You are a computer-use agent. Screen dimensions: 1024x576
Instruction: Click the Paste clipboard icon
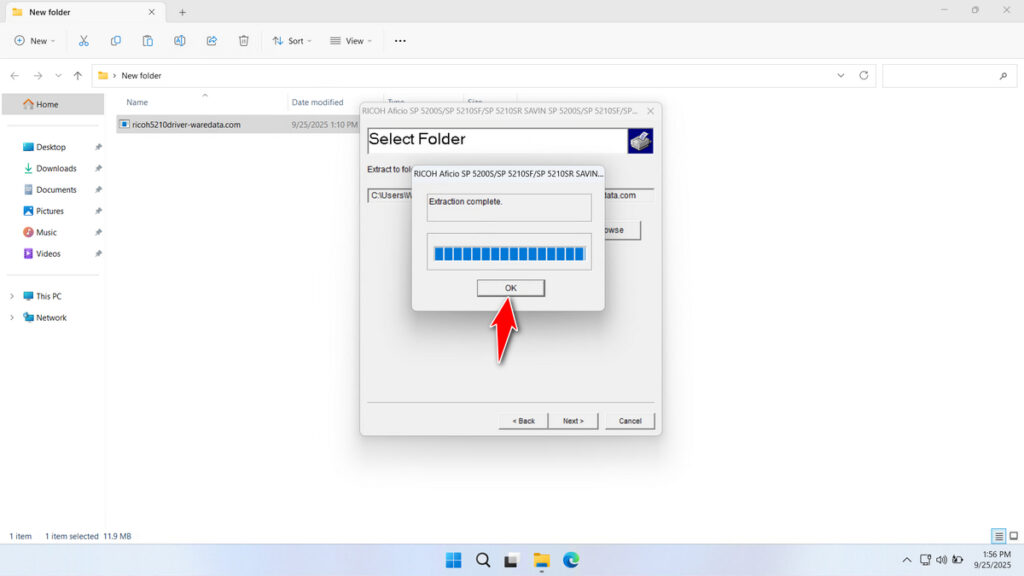tap(148, 40)
